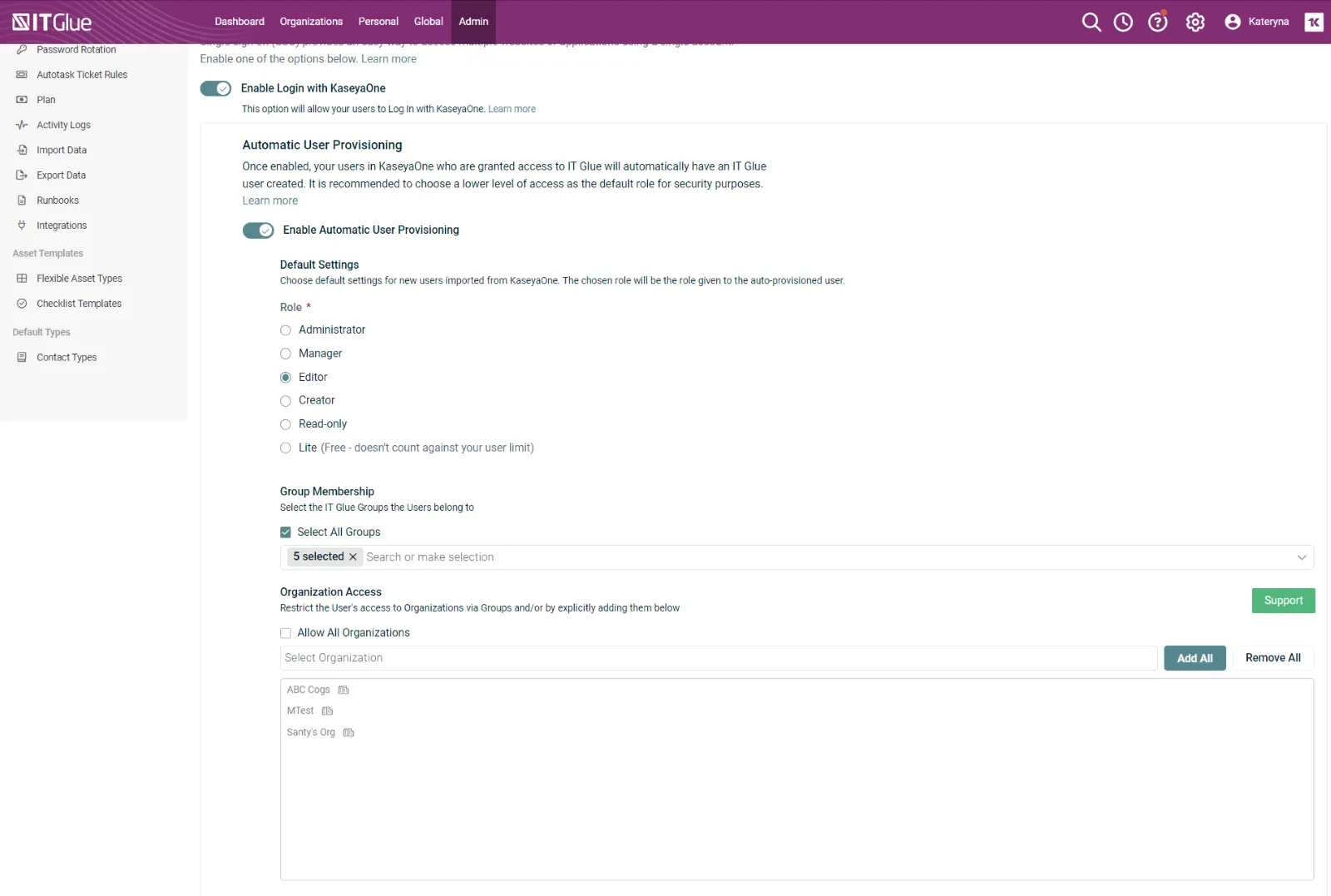Open the settings gear icon
This screenshot has height=896, width=1331.
pyautogui.click(x=1195, y=22)
